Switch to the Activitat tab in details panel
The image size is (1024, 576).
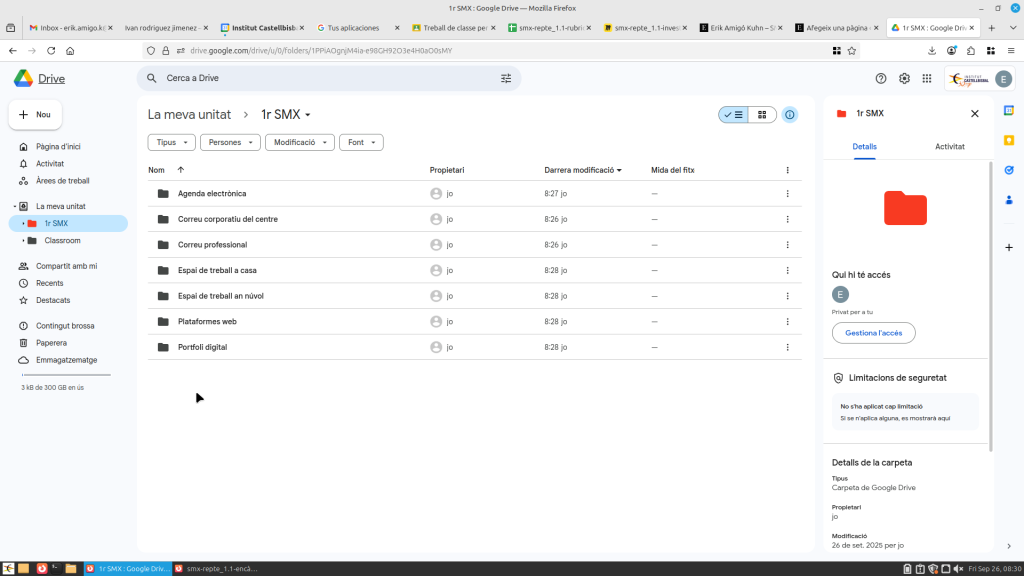coord(949,146)
